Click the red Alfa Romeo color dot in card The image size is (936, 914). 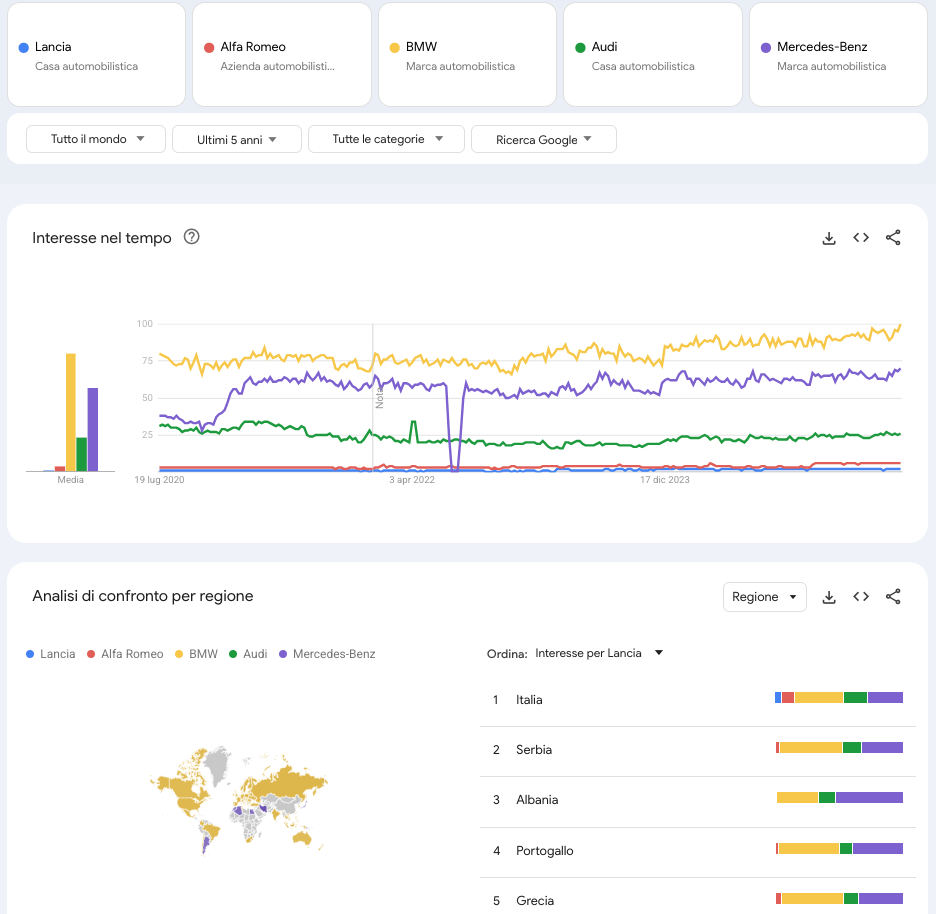click(209, 48)
